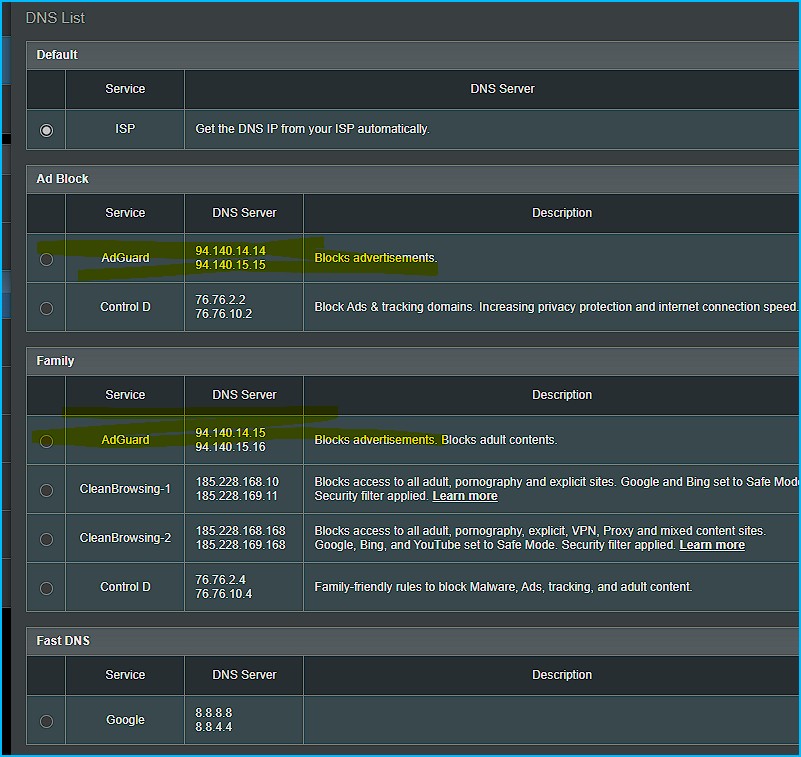
Task: Click Description column header in Fast DNS table
Action: pos(562,675)
